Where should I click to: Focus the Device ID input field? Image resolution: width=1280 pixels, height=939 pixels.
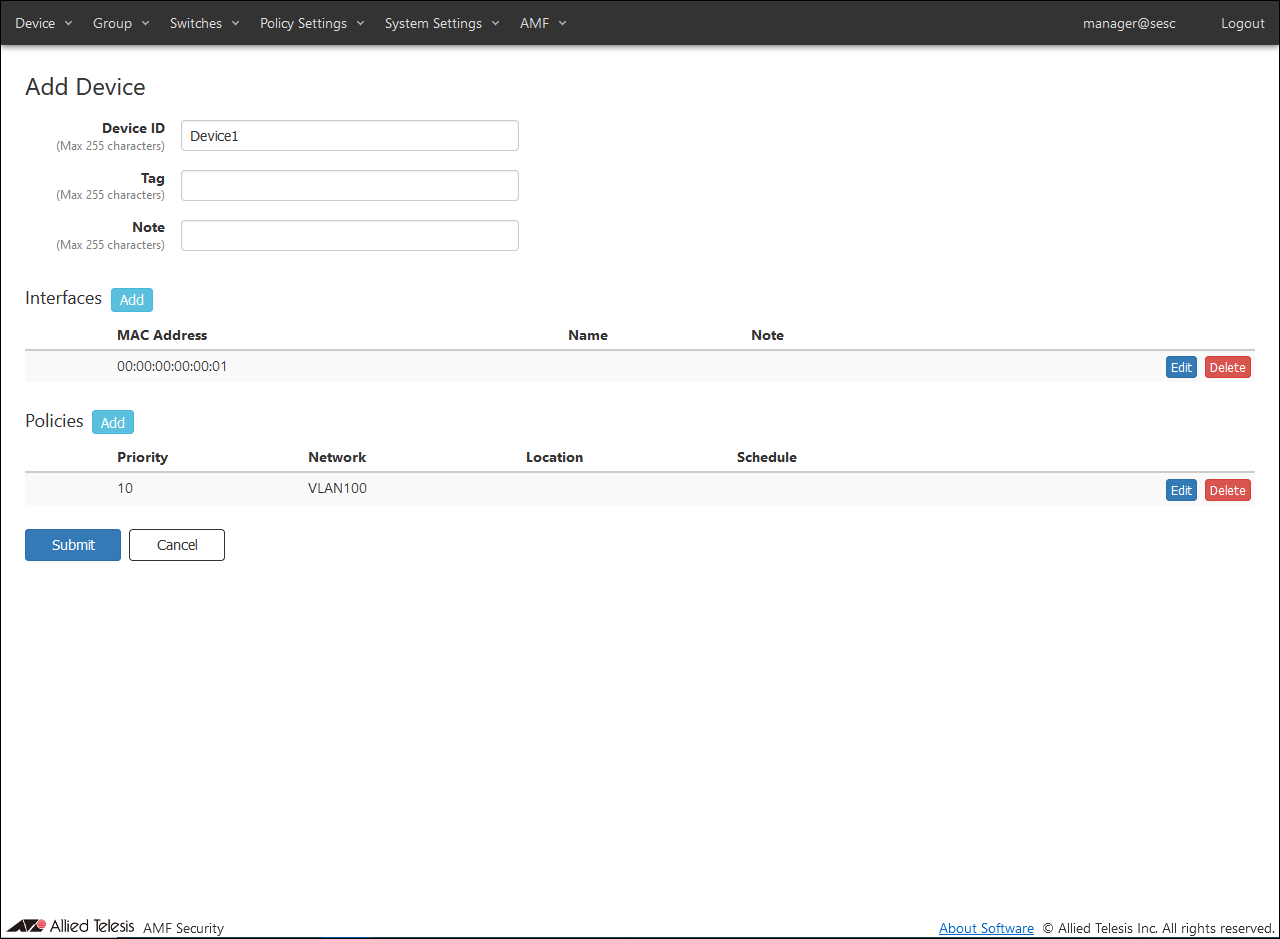349,136
